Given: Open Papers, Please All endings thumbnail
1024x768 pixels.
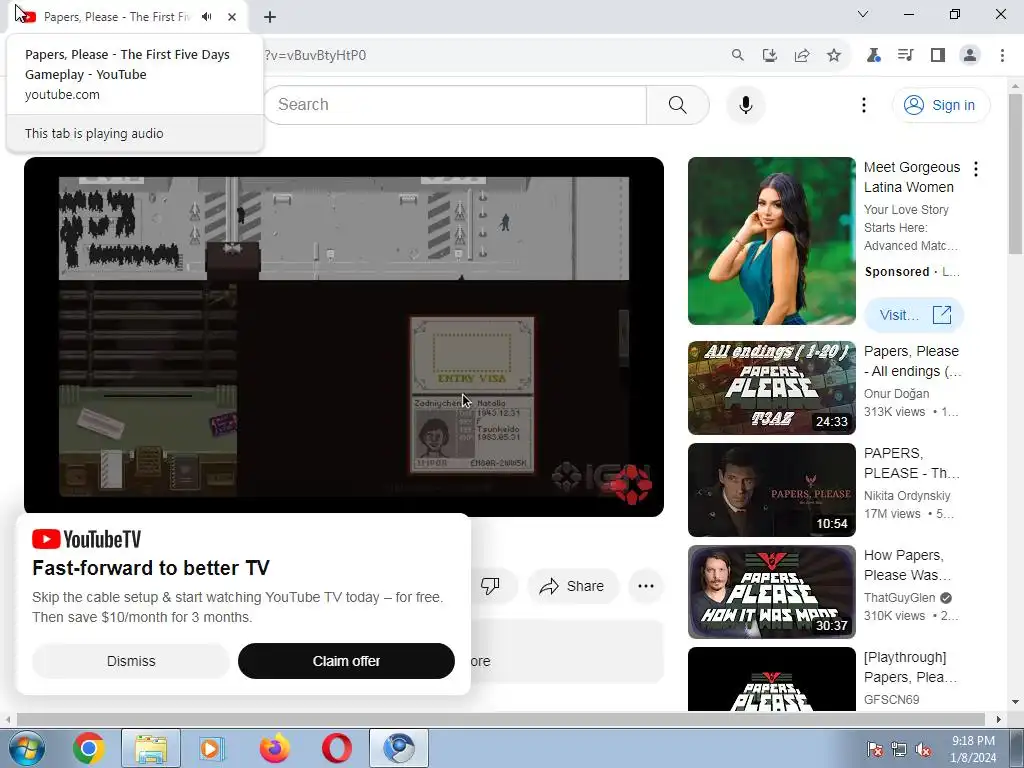Looking at the screenshot, I should click(x=771, y=388).
